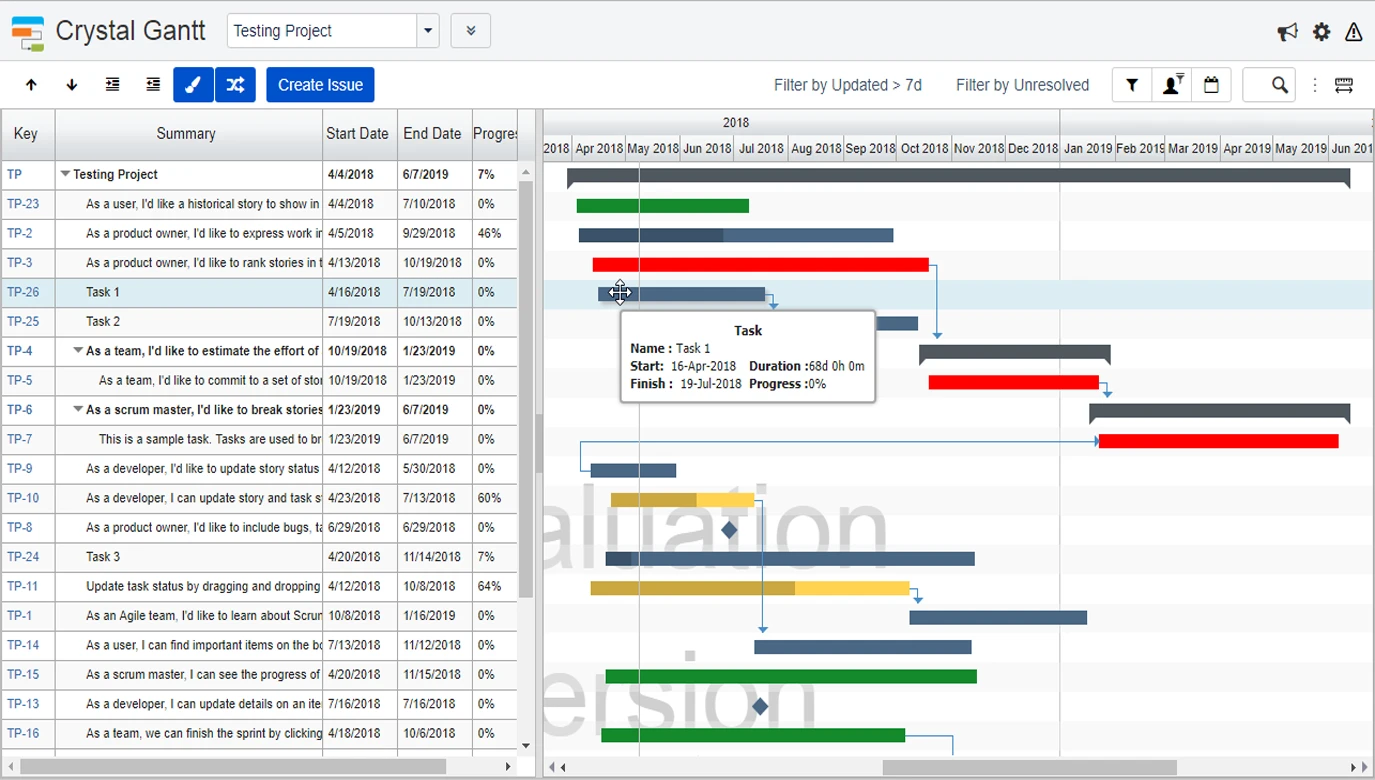Click the Crystal Gantt logo icon
This screenshot has width=1375, height=780.
pos(28,33)
